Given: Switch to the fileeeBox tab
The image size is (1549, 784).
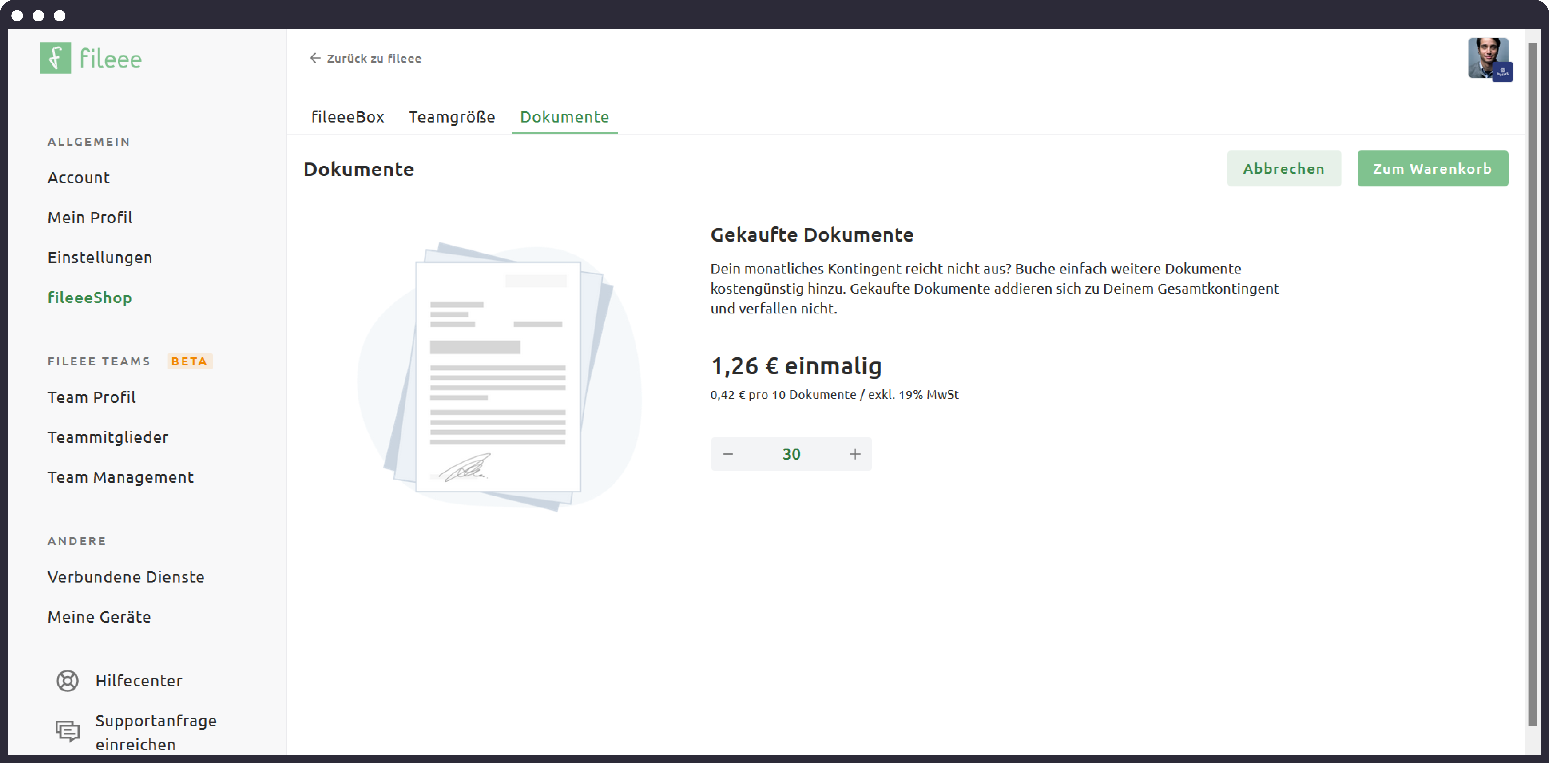Looking at the screenshot, I should pos(347,117).
